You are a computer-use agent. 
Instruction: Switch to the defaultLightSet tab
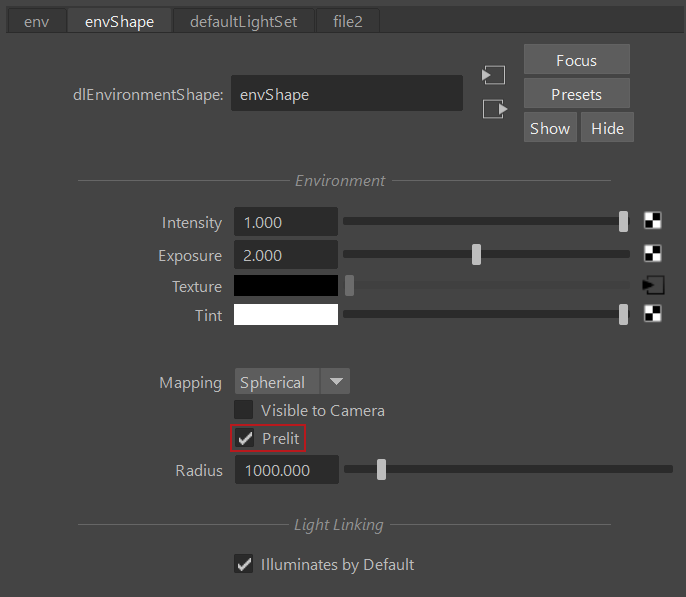[243, 21]
